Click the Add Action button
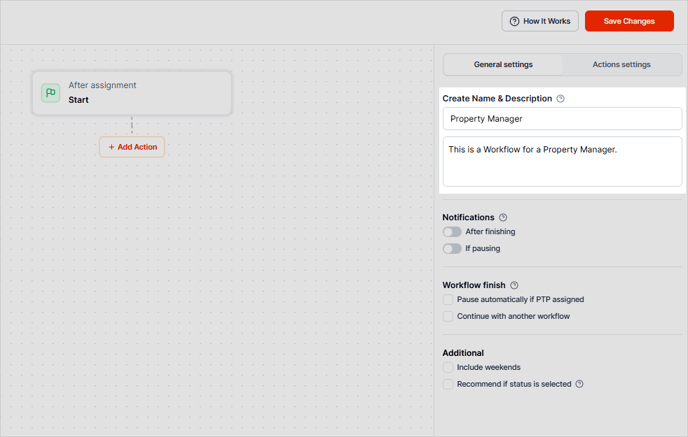Image resolution: width=688 pixels, height=437 pixels. tap(132, 147)
